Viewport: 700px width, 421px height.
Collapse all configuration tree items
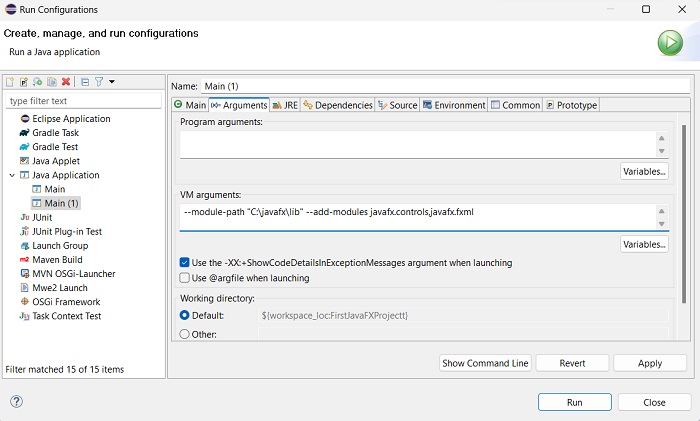[85, 82]
